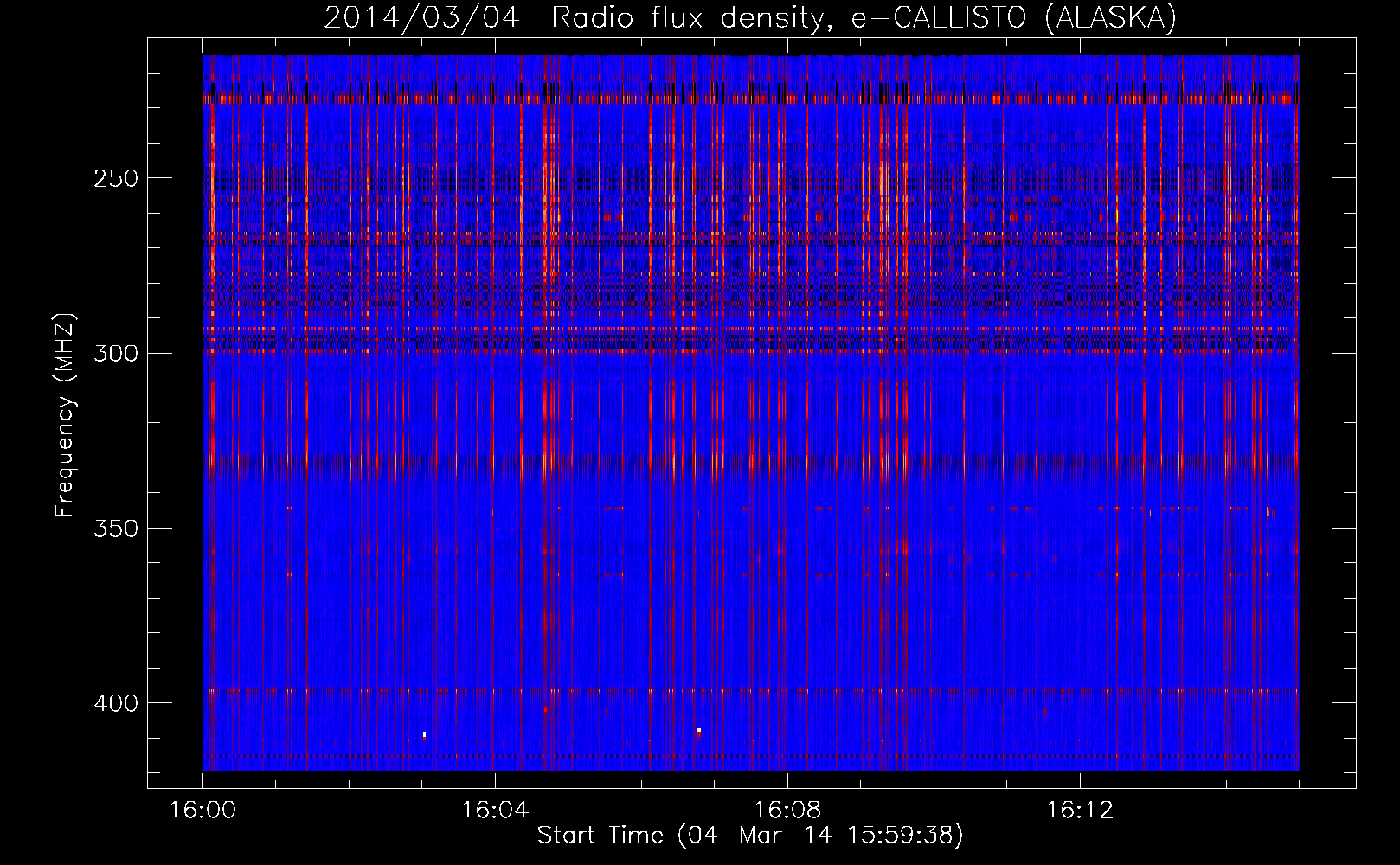Viewport: 1400px width, 865px height.
Task: Select the 'e-CALLISTO (ALASKA)' title text
Action: (x=1014, y=18)
